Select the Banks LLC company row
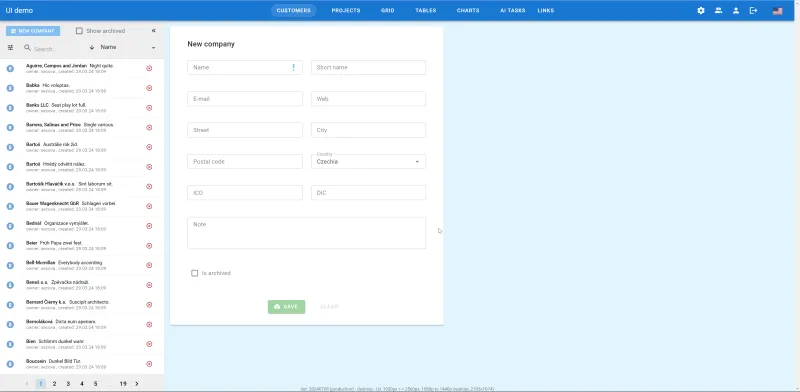Image resolution: width=800 pixels, height=392 pixels. click(x=82, y=108)
